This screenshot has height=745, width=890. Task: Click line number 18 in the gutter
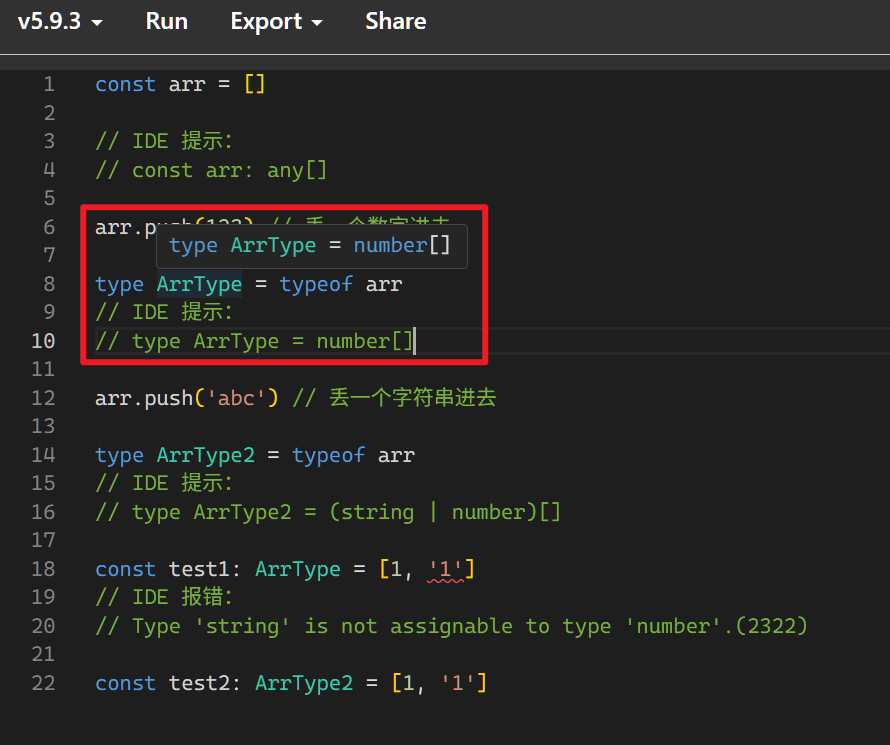click(x=43, y=569)
